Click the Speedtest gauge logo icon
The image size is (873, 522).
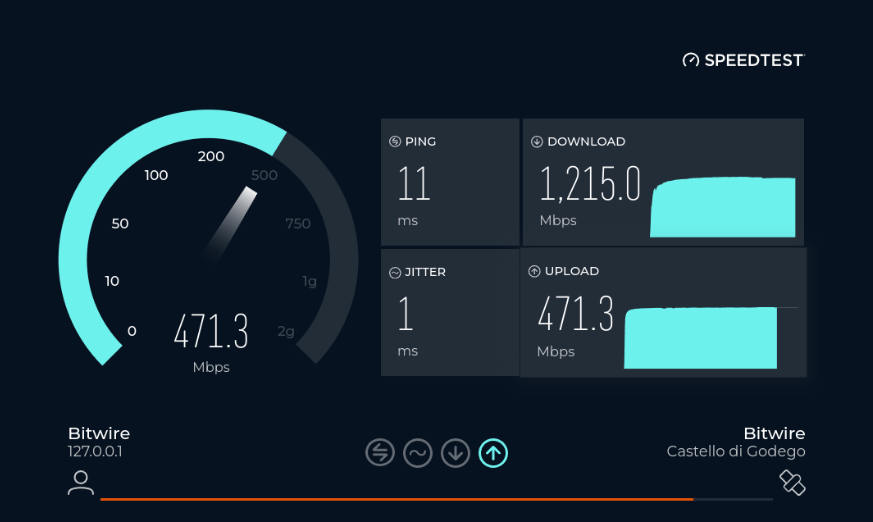690,60
